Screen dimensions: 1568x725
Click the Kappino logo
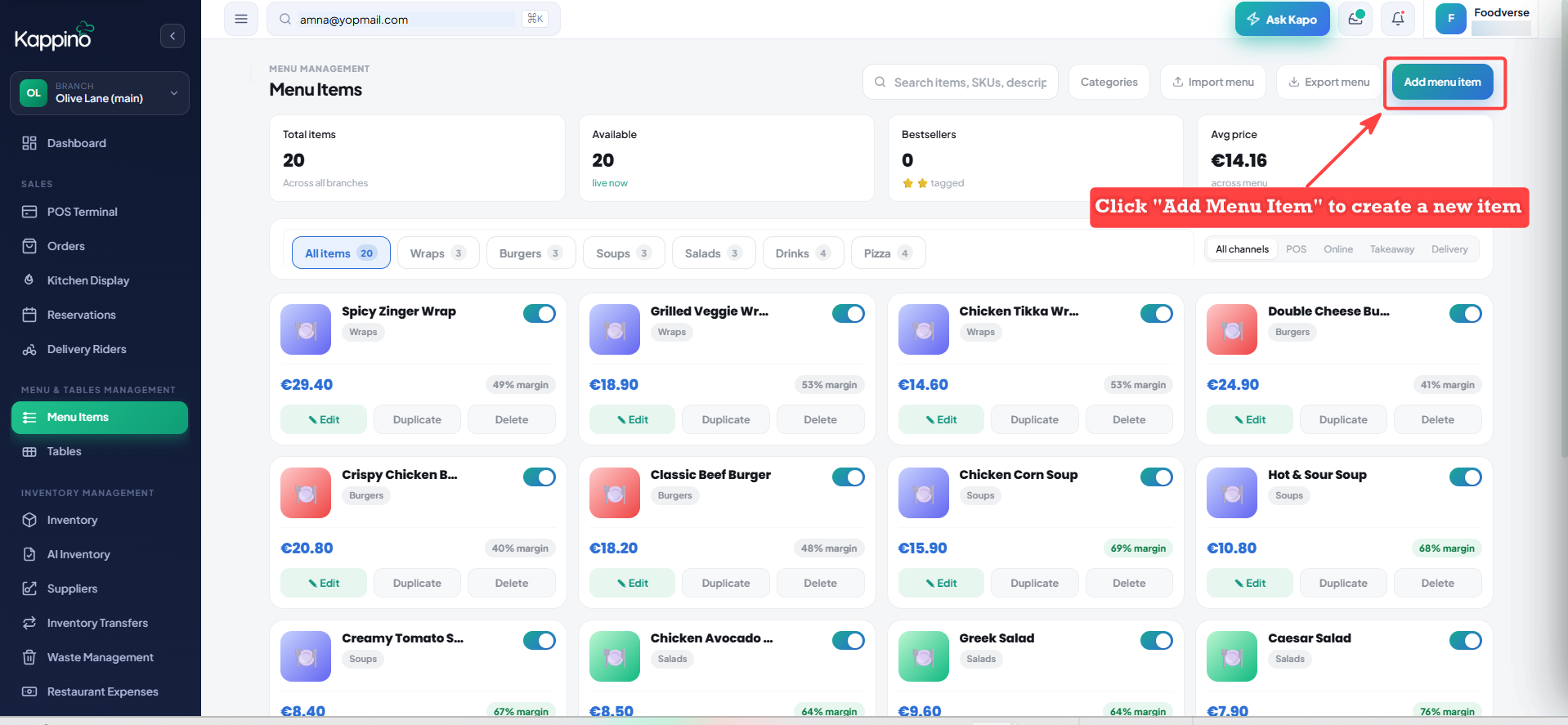tap(55, 36)
